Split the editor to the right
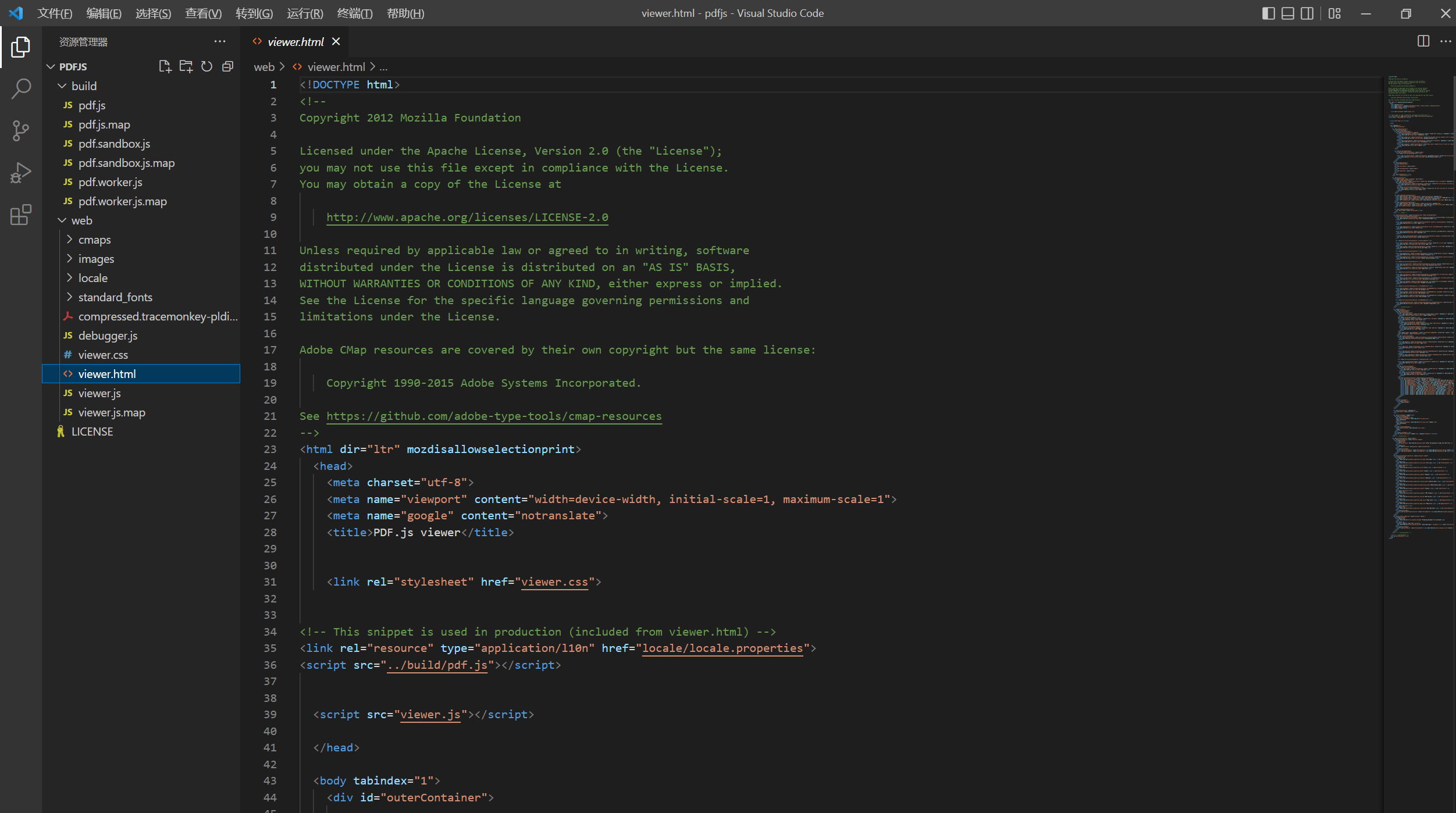The height and width of the screenshot is (813, 1456). click(x=1423, y=41)
